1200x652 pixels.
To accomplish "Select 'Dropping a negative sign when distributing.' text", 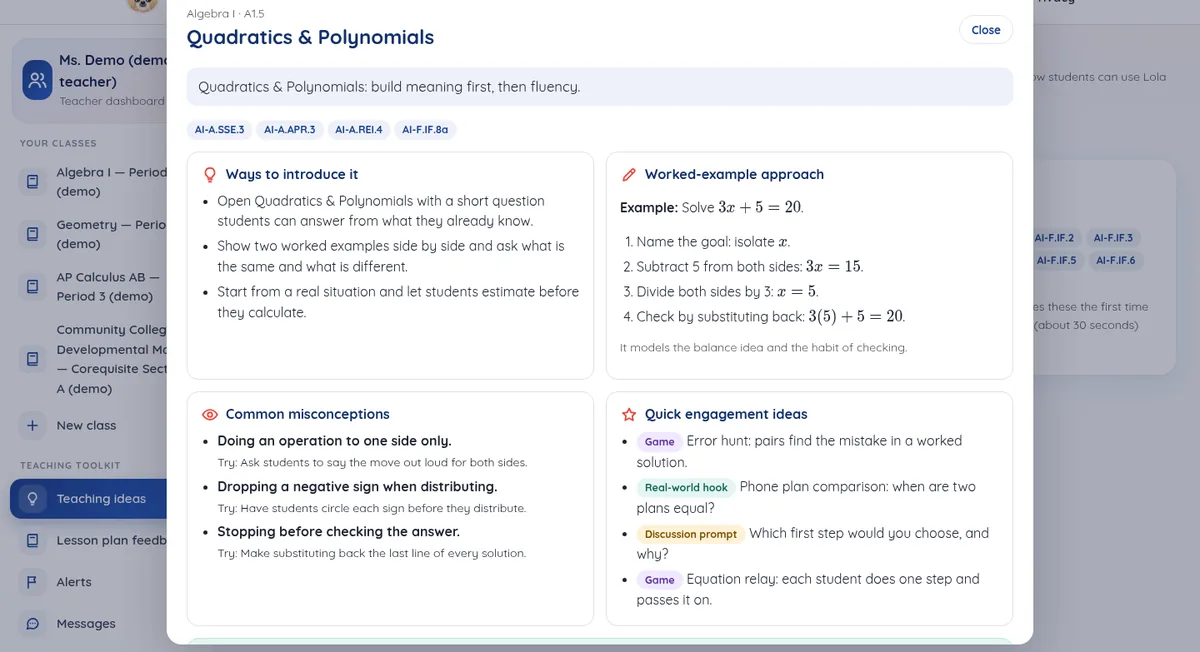I will 357,487.
